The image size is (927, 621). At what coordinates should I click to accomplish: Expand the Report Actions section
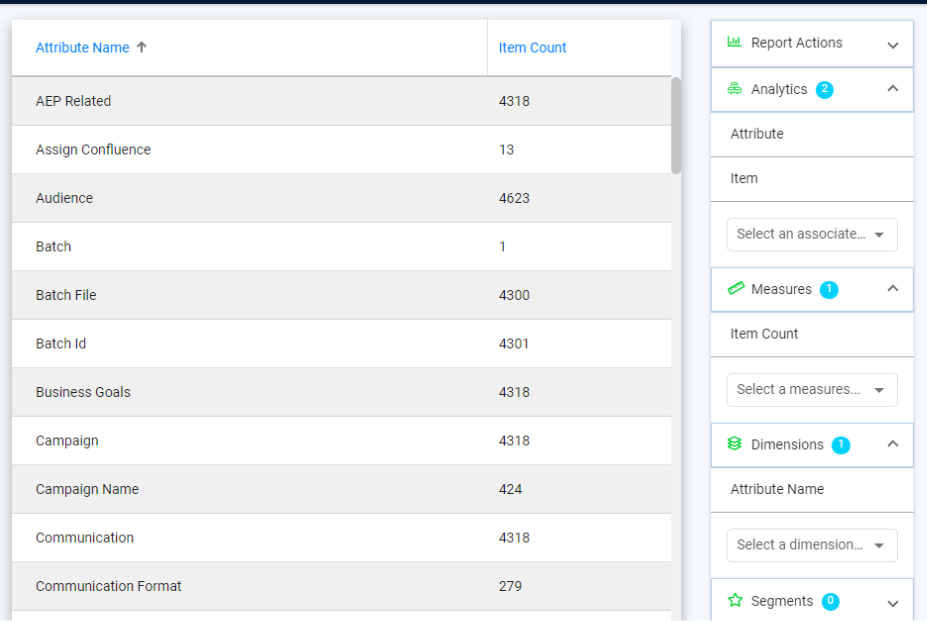tap(893, 44)
